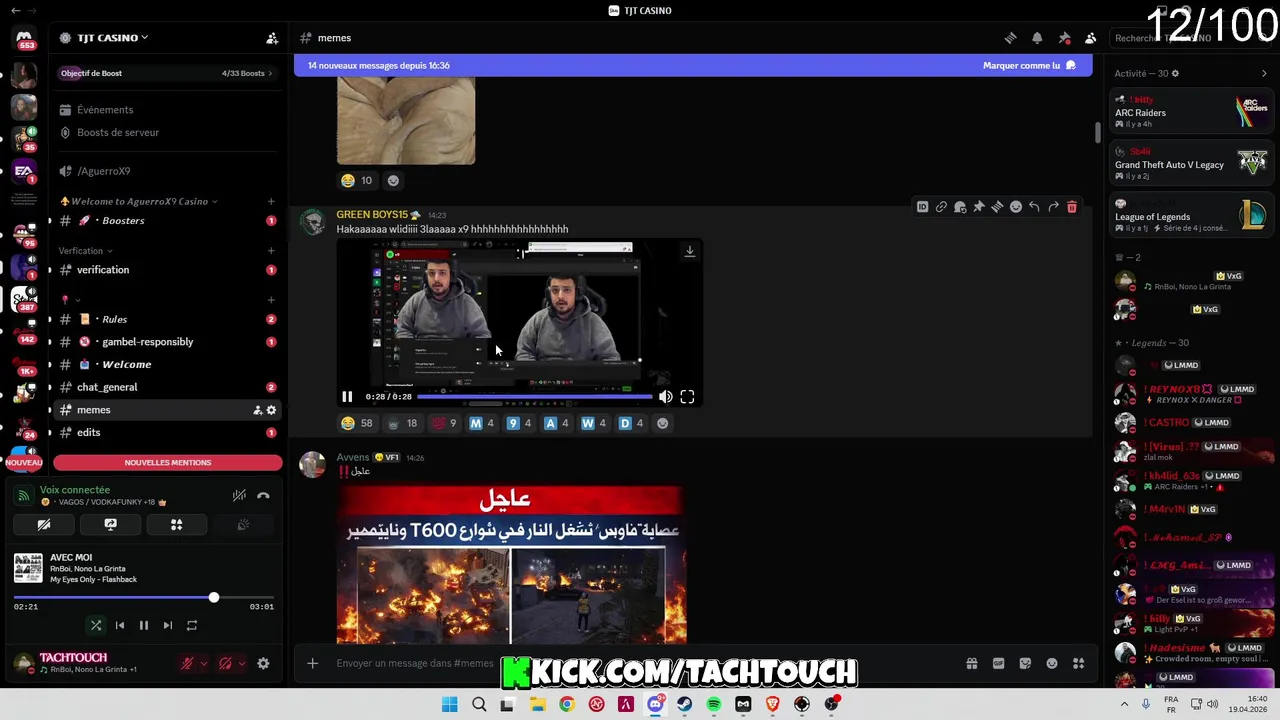The width and height of the screenshot is (1280, 720).
Task: Pause the AVEC MOI song
Action: pyautogui.click(x=144, y=625)
